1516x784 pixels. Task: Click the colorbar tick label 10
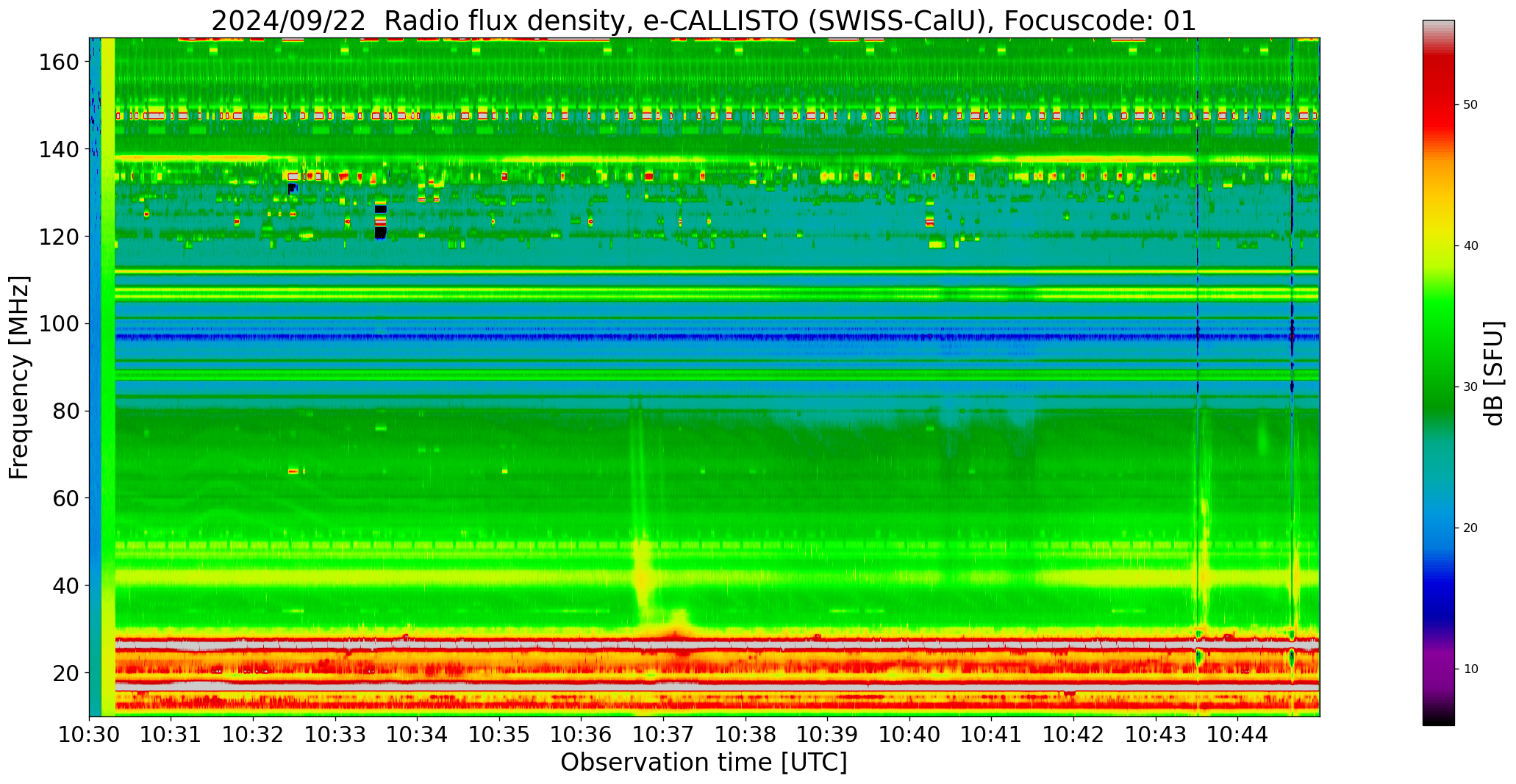pos(1470,669)
